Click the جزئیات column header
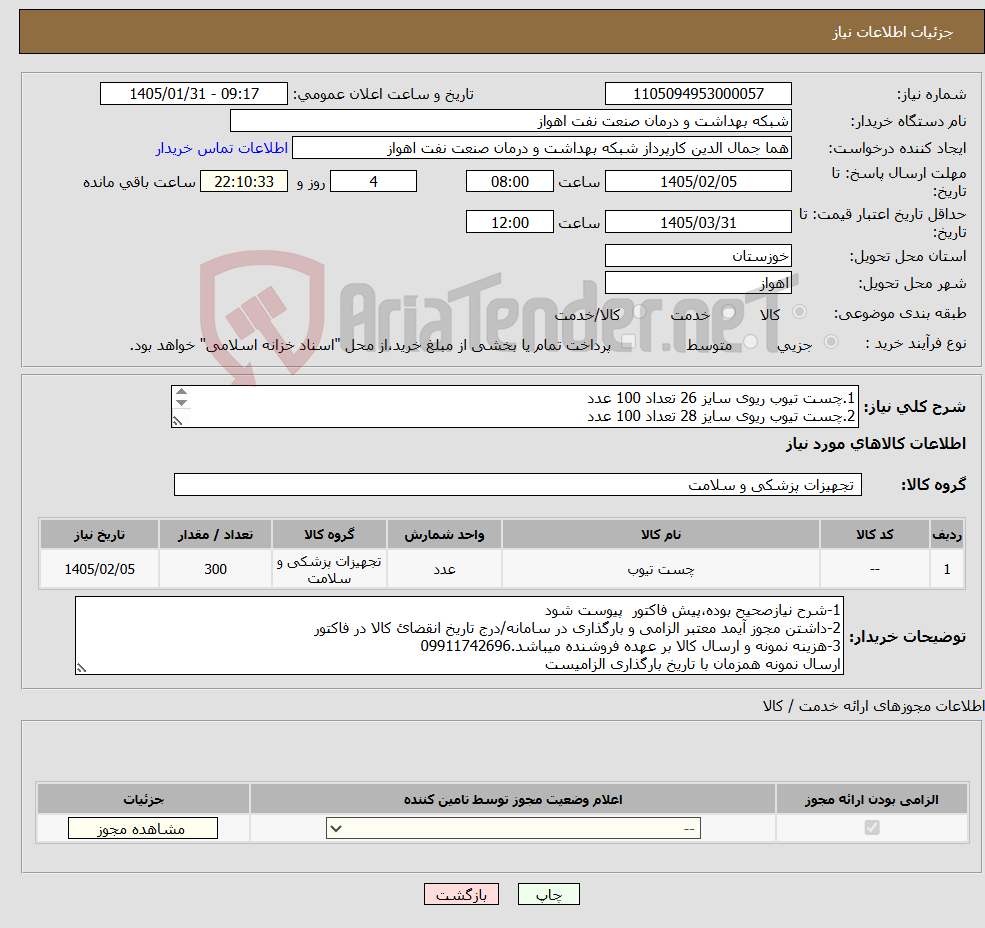 click(x=143, y=799)
